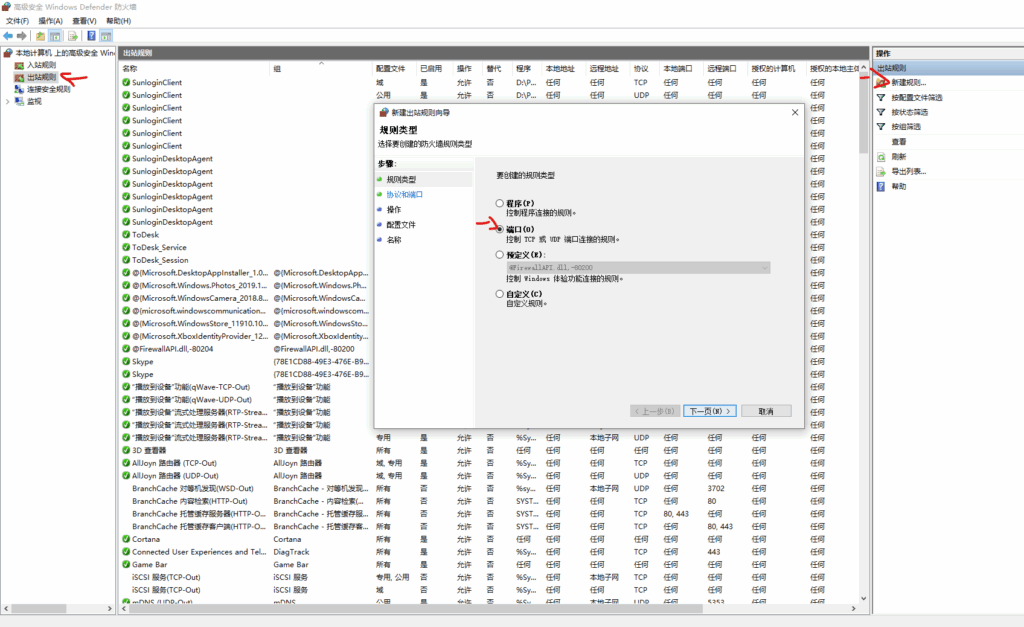Image resolution: width=1024 pixels, height=627 pixels.
Task: Open the 查看(V) menu
Action: coord(85,20)
